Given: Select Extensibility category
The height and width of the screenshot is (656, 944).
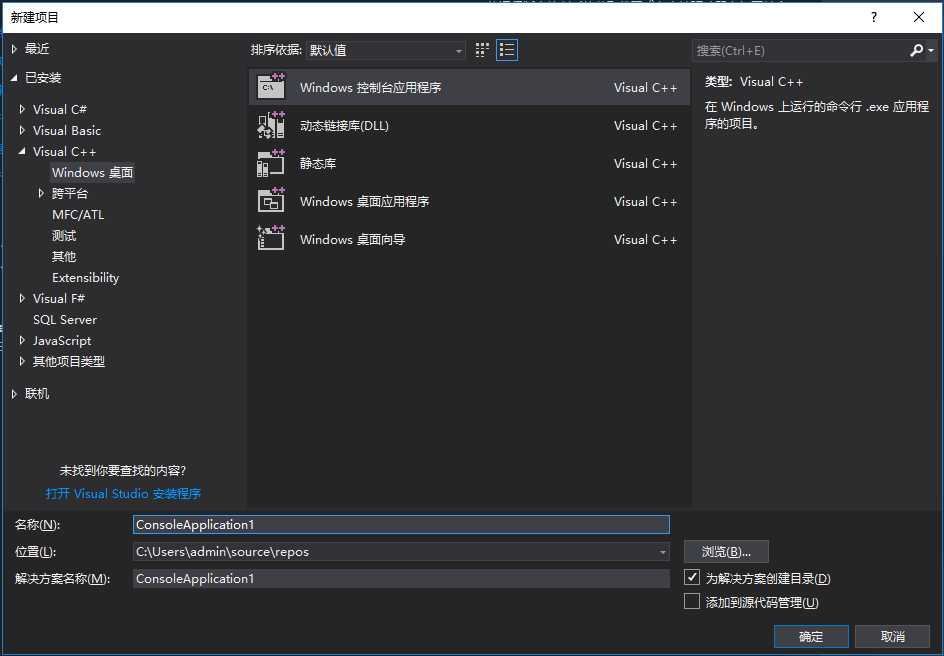Looking at the screenshot, I should point(85,277).
